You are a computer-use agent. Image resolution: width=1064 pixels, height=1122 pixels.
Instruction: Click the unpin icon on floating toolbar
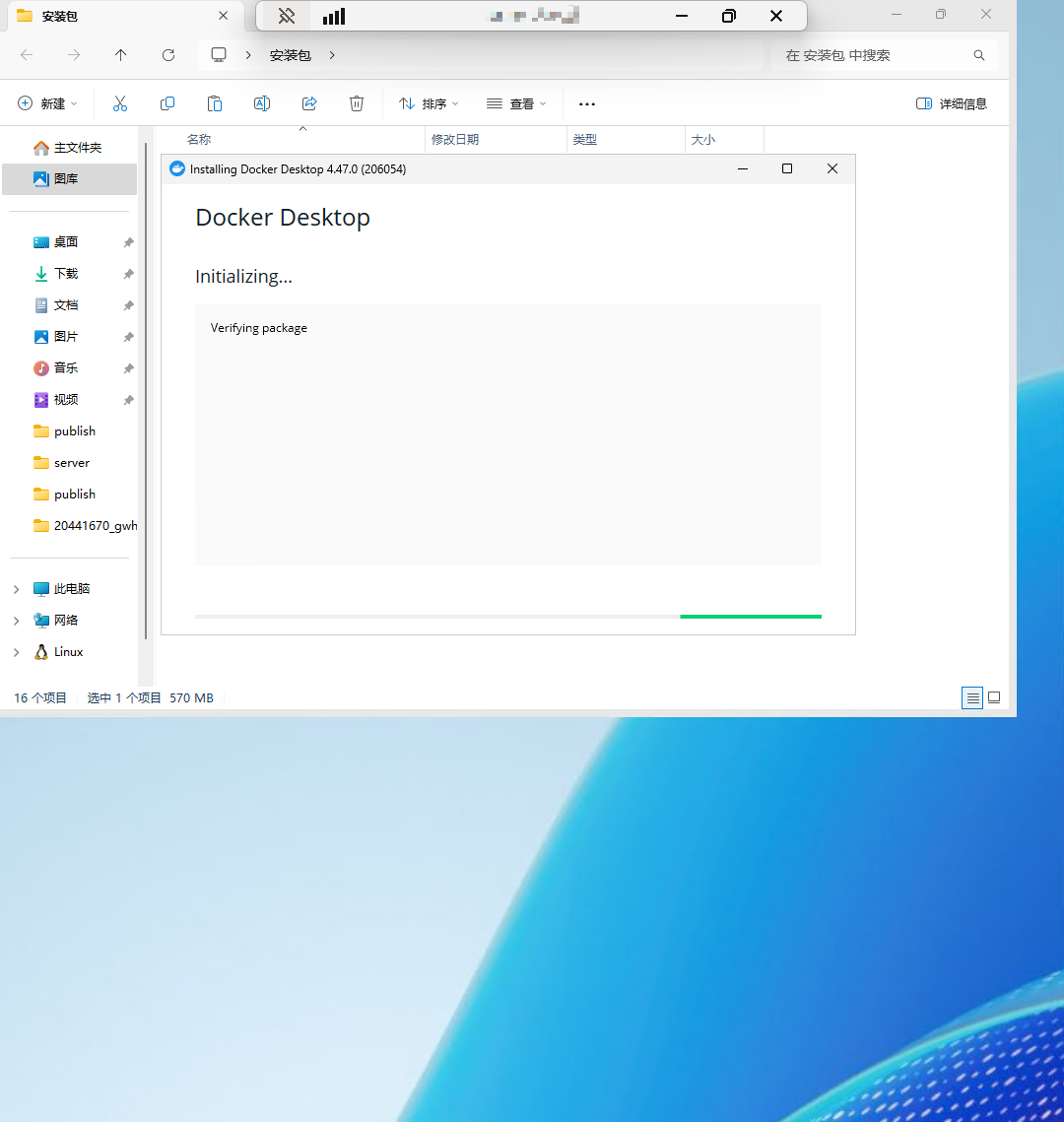[x=287, y=16]
